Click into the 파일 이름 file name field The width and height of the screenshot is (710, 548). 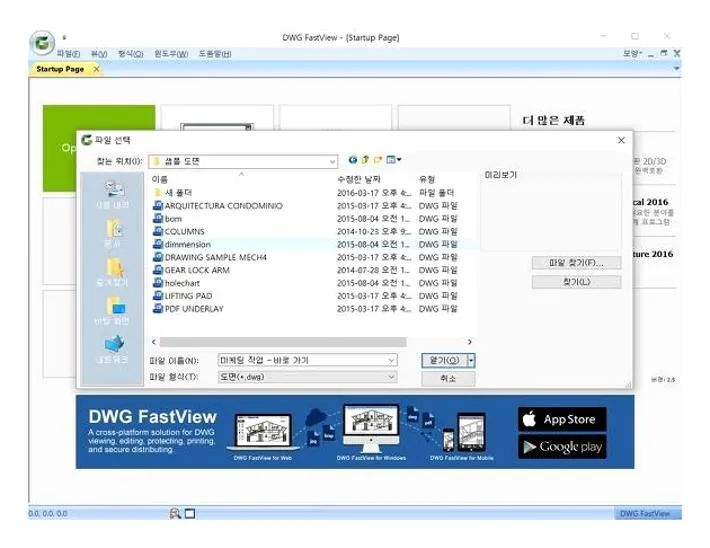point(302,360)
